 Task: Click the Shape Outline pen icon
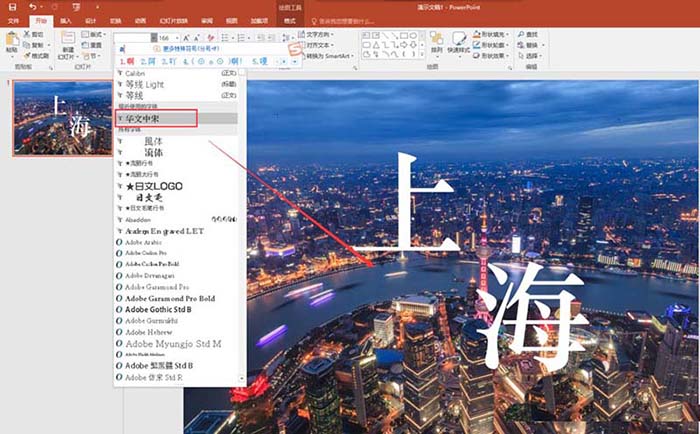[477, 45]
